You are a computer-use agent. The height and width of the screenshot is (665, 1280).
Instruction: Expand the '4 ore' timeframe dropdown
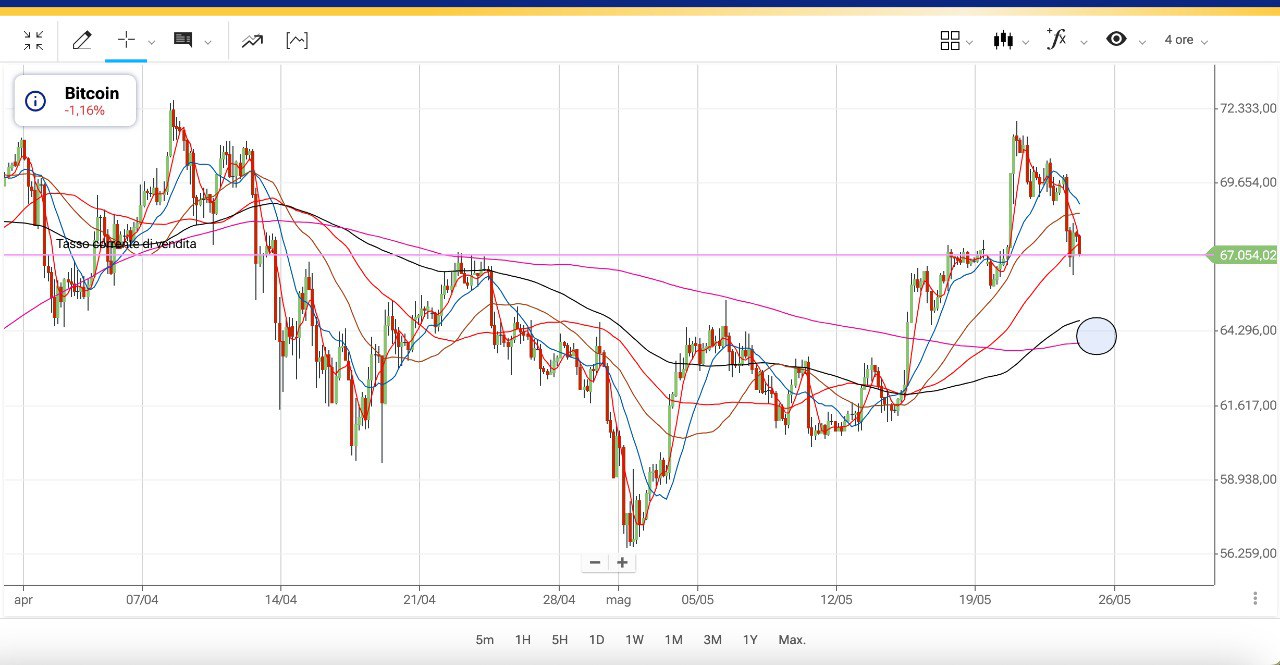[1186, 41]
